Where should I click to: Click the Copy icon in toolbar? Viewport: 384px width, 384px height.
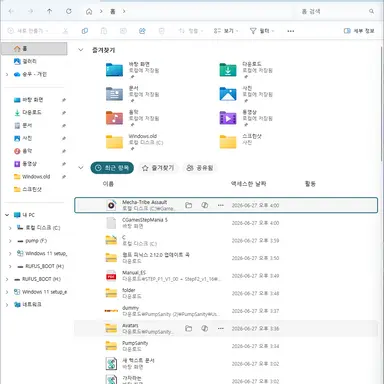(x=85, y=31)
